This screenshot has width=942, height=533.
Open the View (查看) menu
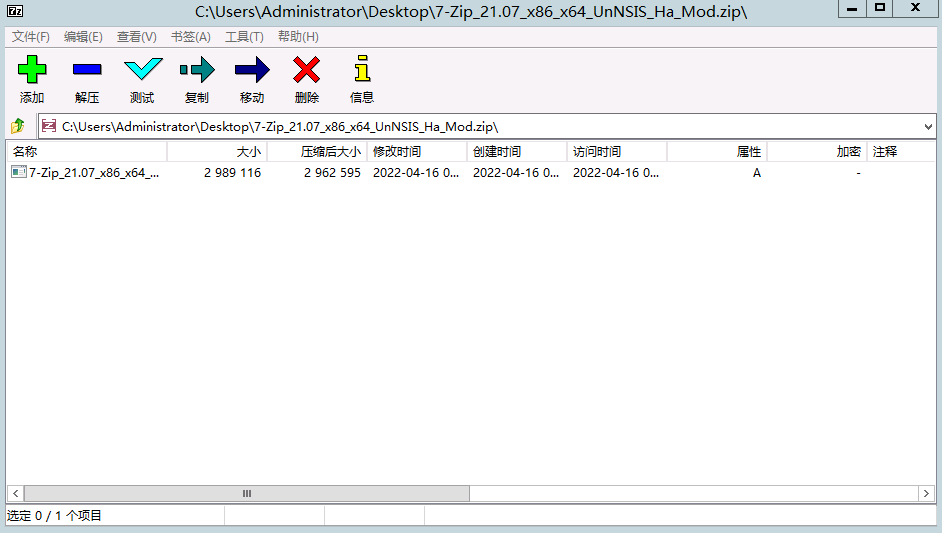point(136,37)
